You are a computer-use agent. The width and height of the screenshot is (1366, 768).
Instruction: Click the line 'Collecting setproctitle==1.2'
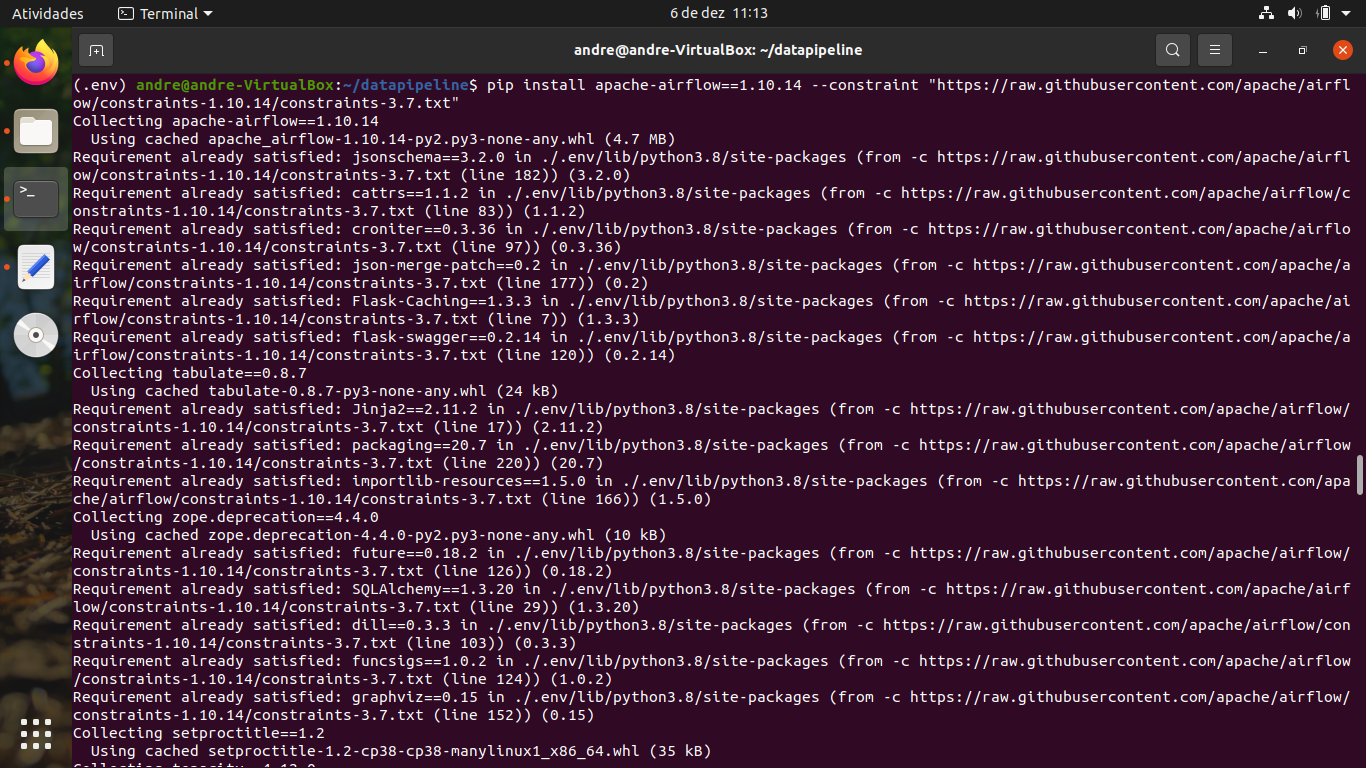[199, 733]
